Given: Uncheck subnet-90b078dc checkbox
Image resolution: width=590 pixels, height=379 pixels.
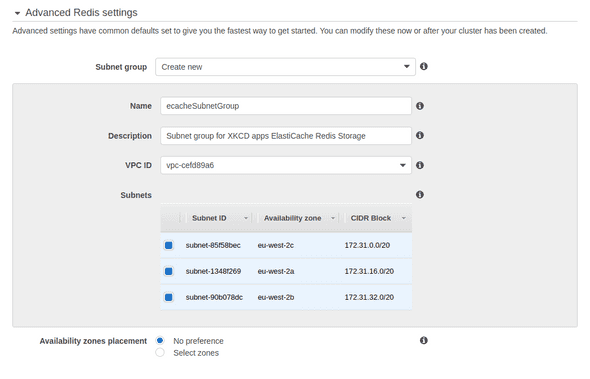Looking at the screenshot, I should tap(169, 297).
